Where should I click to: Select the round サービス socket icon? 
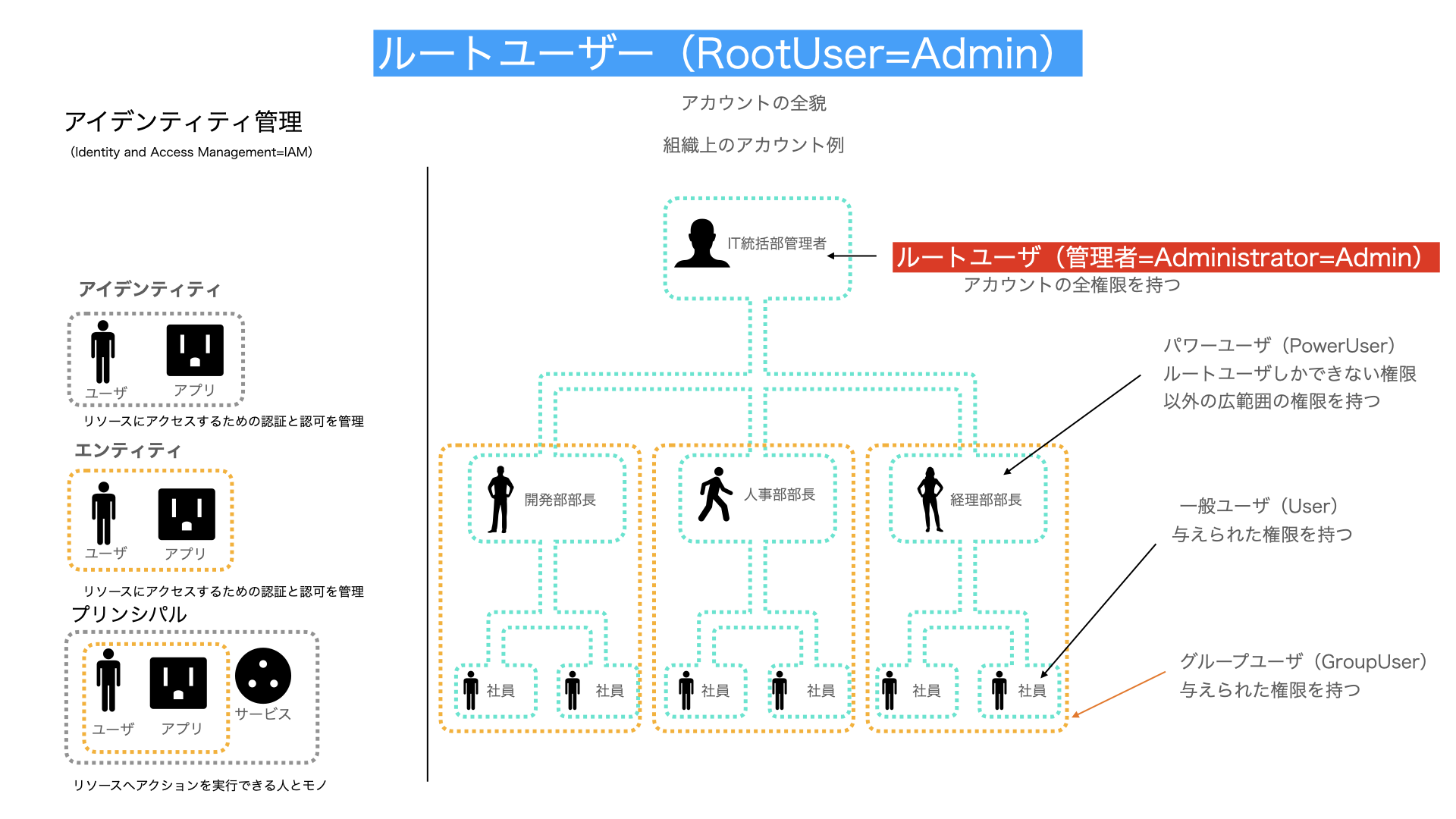tap(263, 676)
